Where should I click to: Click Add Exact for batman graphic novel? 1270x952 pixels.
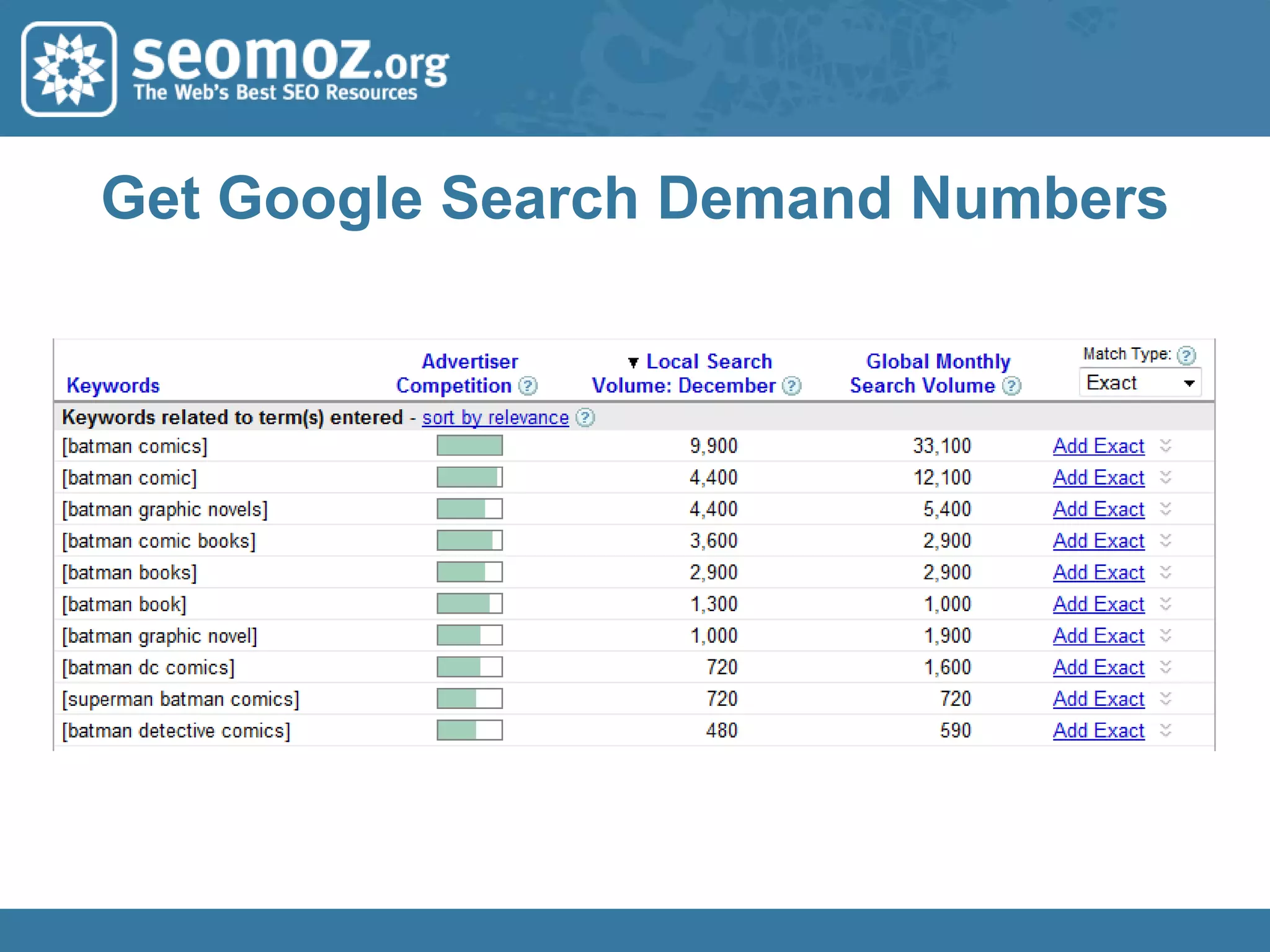[x=1099, y=635]
